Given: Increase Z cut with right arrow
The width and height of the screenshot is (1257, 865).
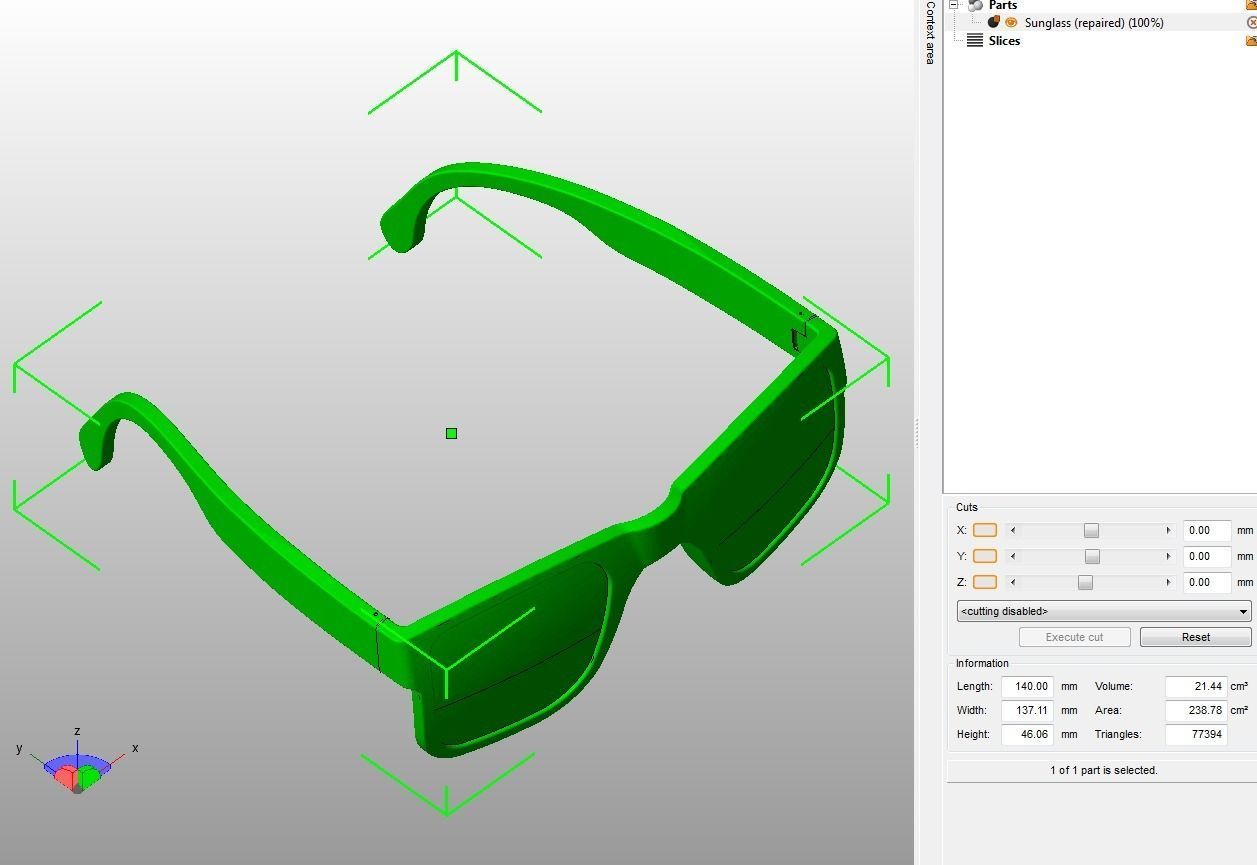Looking at the screenshot, I should pyautogui.click(x=1168, y=582).
